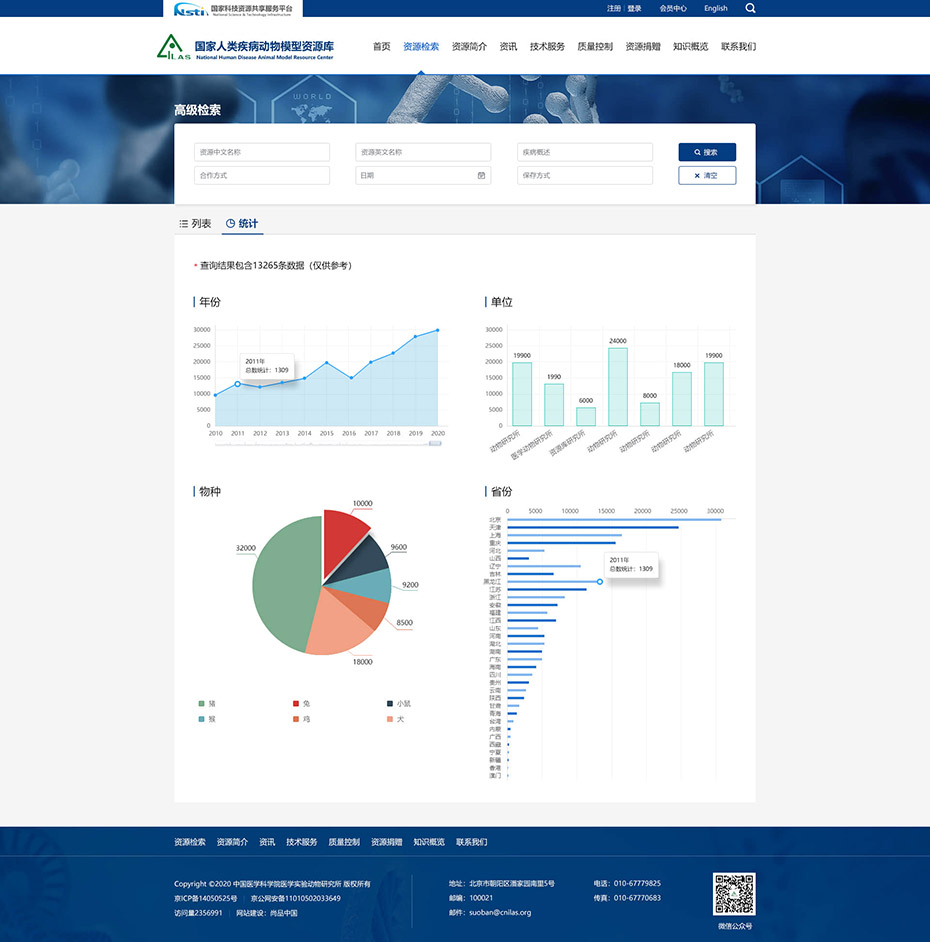Open the 合作方式 dropdown field
This screenshot has width=930, height=942.
[x=261, y=176]
